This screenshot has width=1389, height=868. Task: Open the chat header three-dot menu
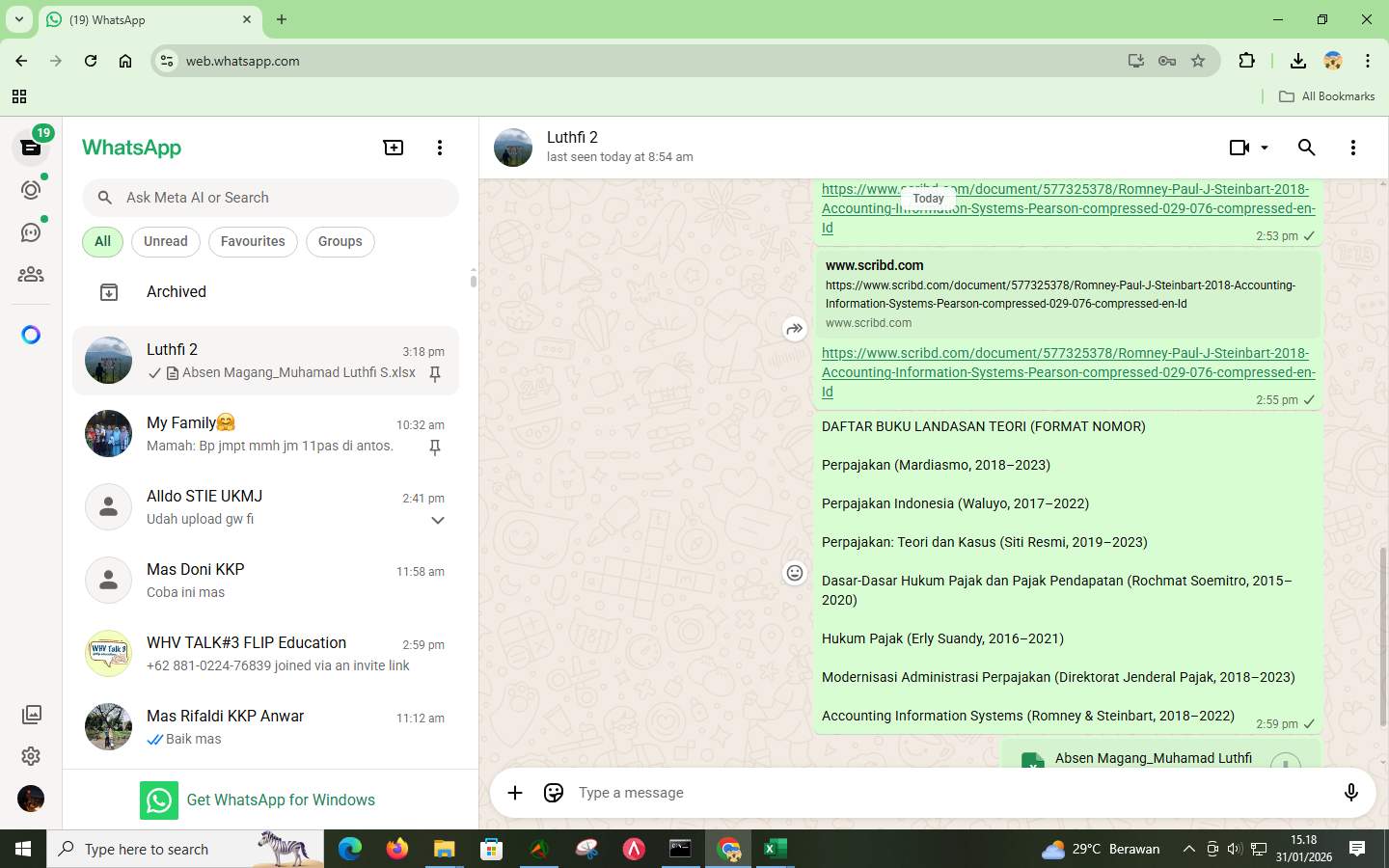[x=1353, y=148]
